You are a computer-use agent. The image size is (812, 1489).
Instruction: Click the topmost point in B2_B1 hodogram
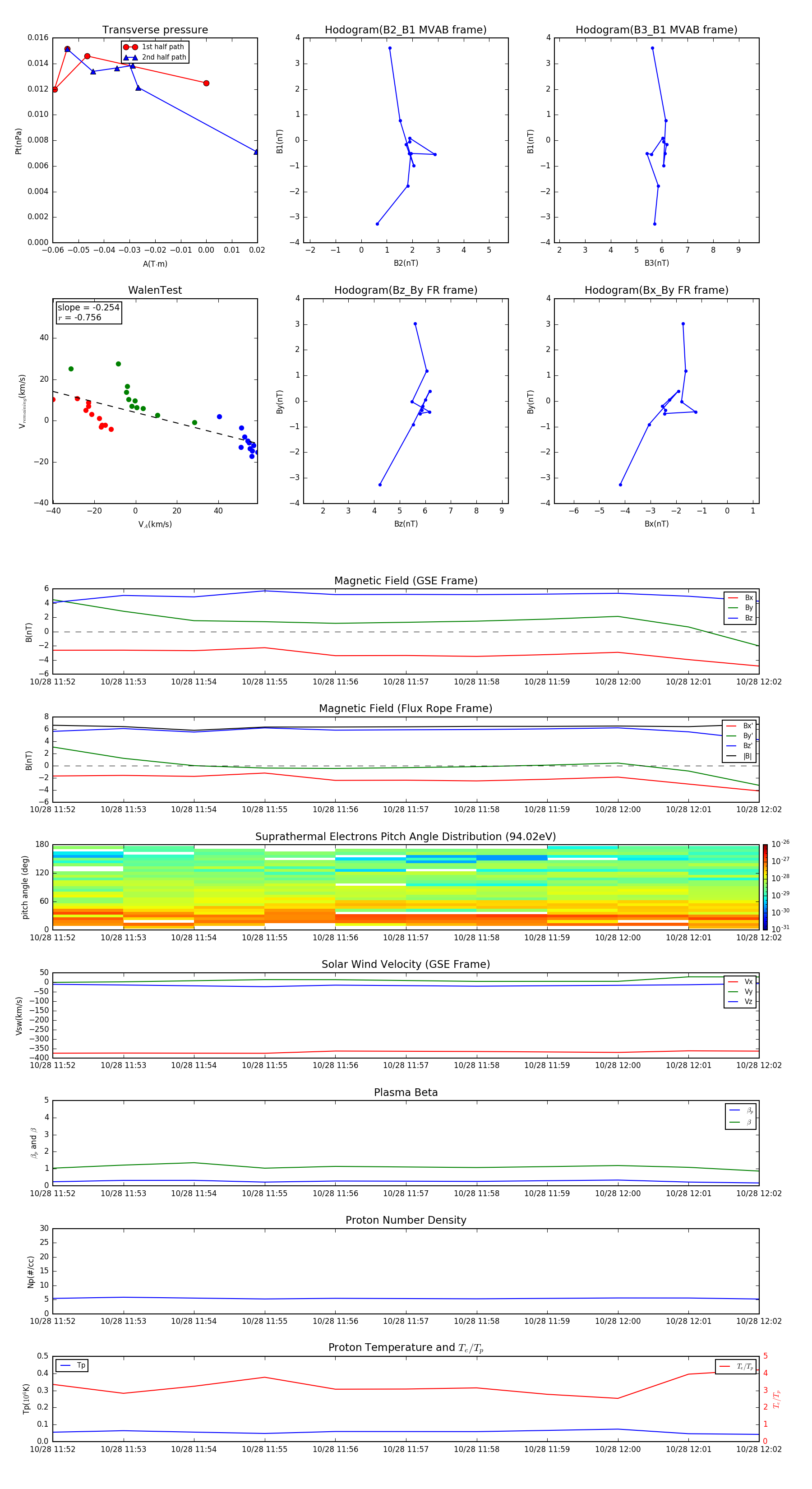pos(390,49)
